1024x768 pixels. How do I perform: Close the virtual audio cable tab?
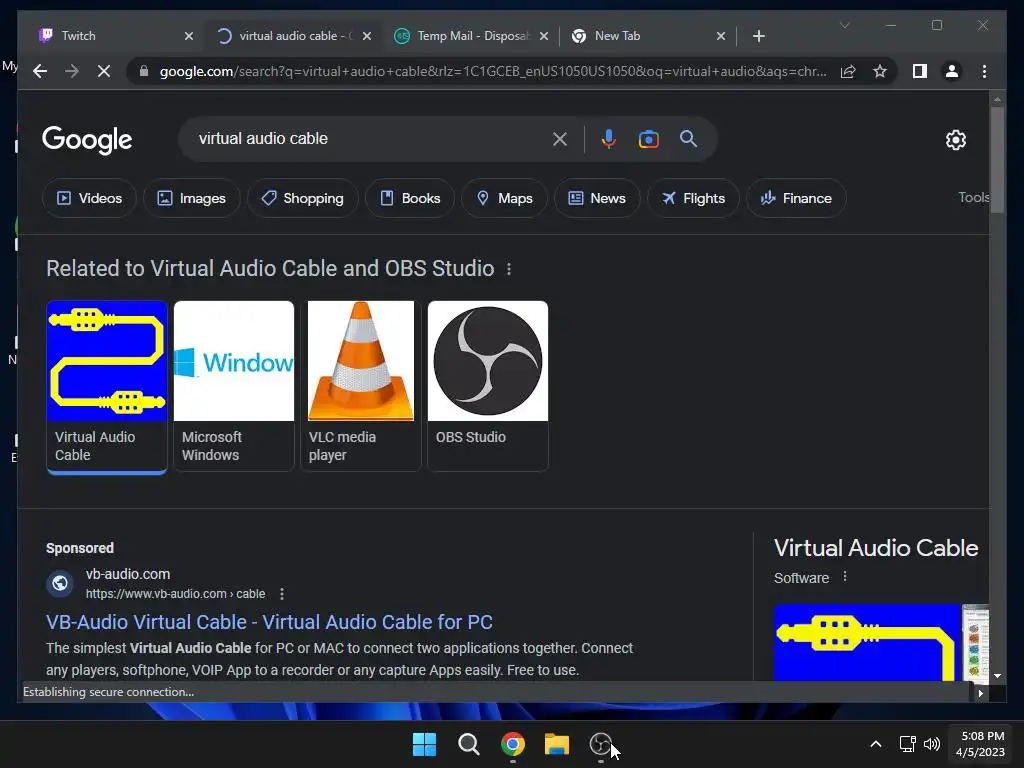point(367,36)
